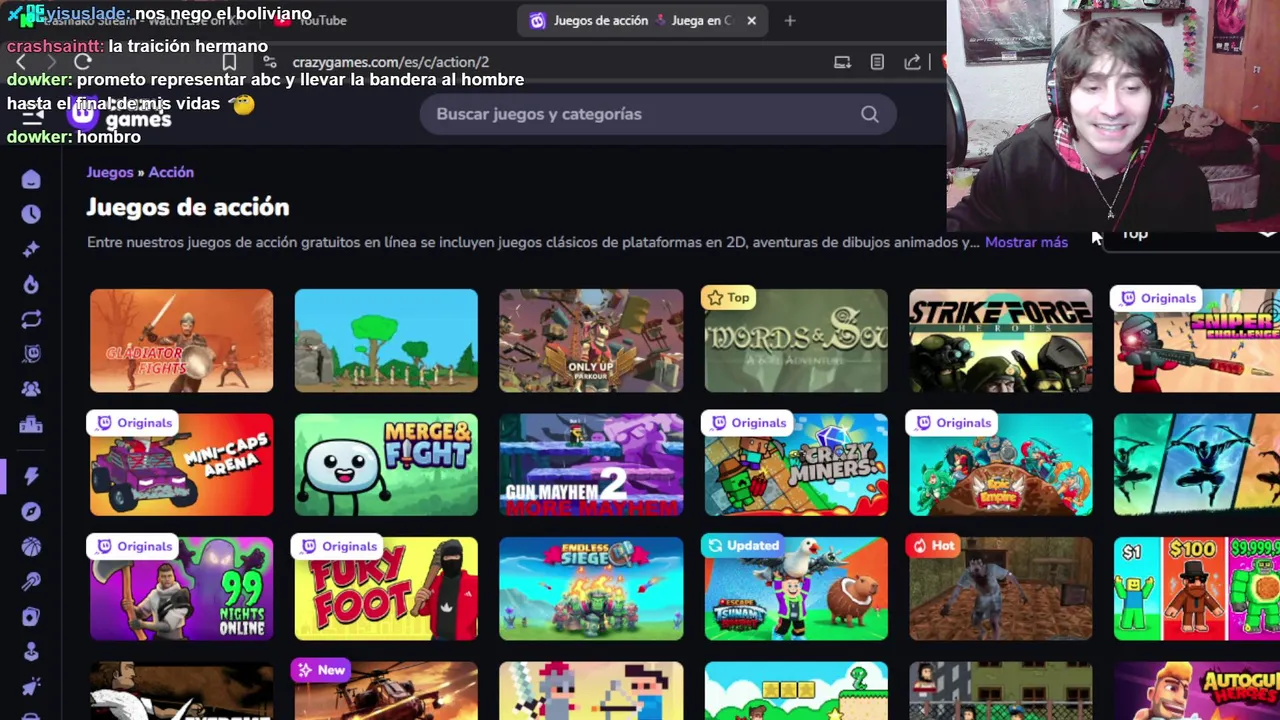Click the crazygames.com address bar

coord(390,62)
